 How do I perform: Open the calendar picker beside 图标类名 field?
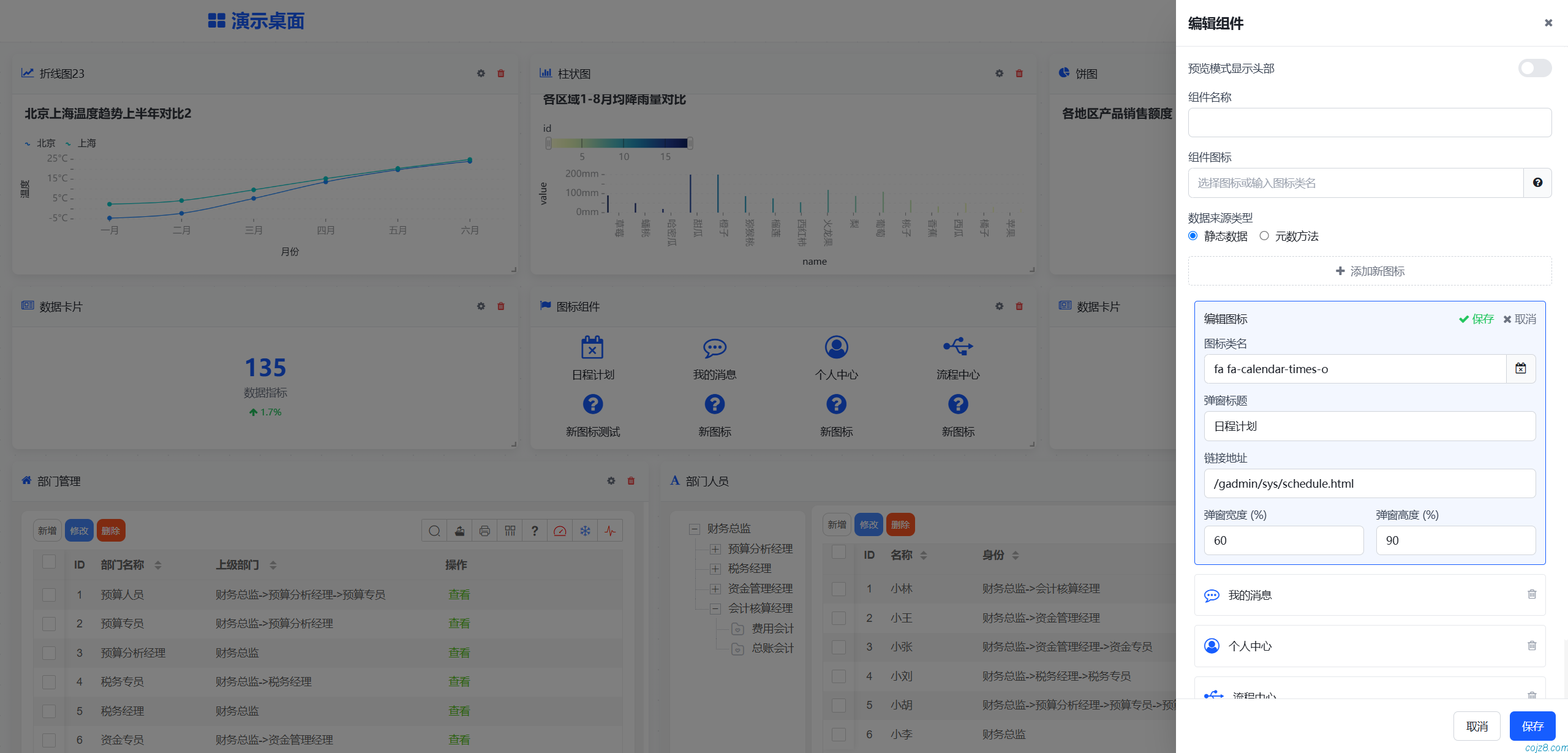1521,368
